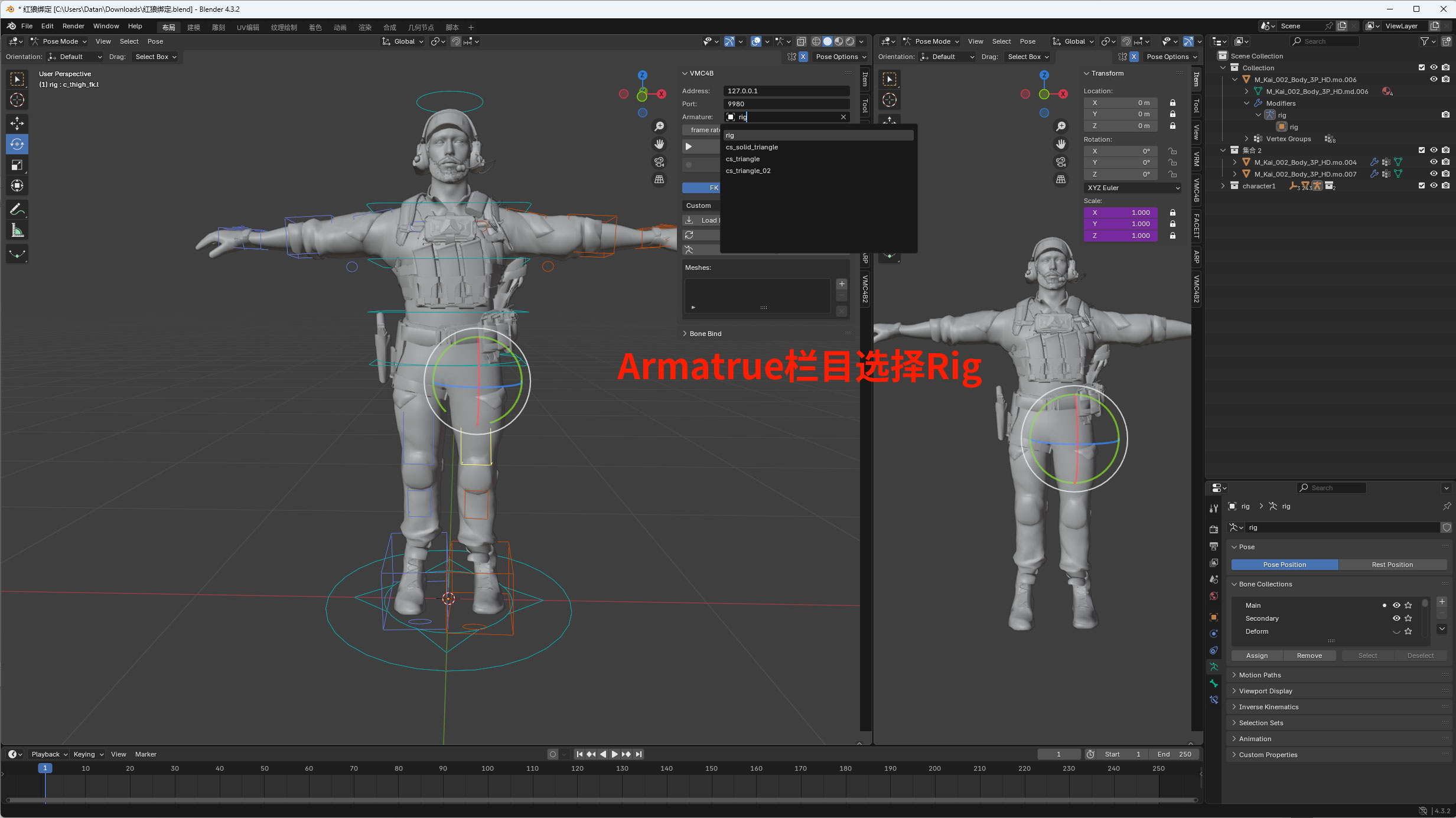The width and height of the screenshot is (1456, 818).
Task: Open the Render menu
Action: point(73,26)
